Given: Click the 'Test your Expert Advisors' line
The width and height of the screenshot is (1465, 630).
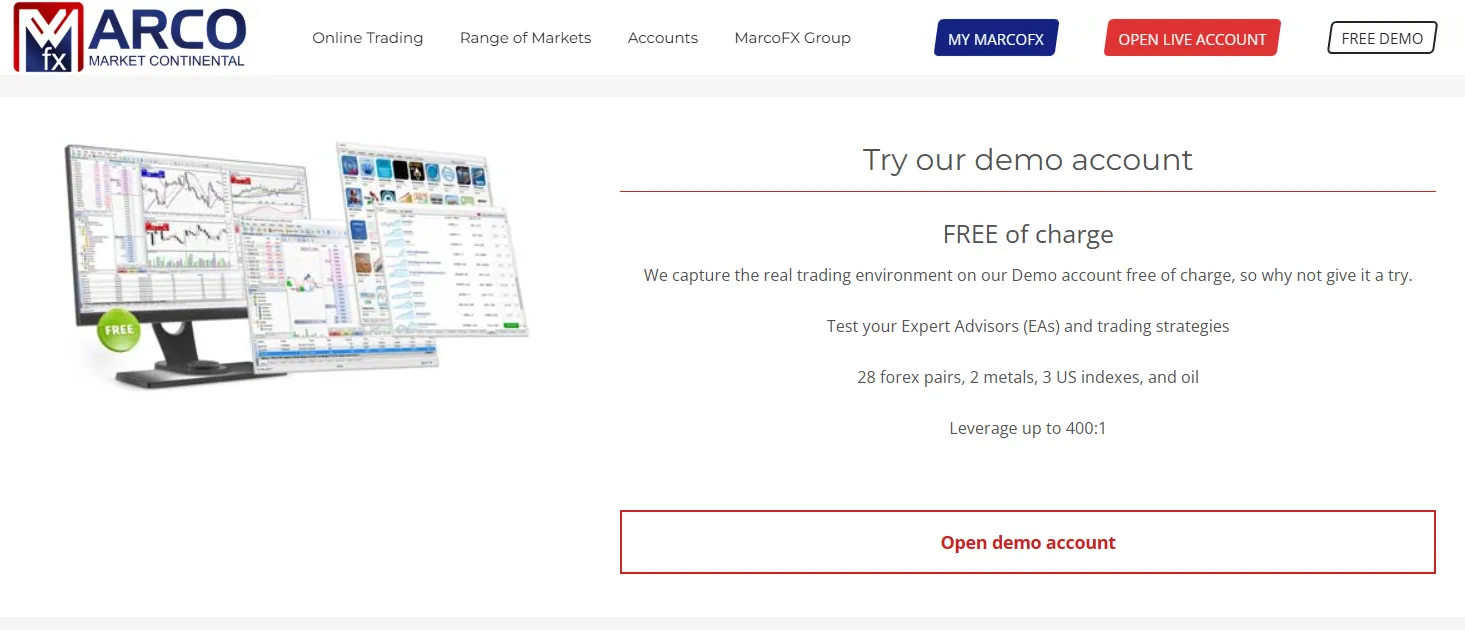Looking at the screenshot, I should pos(1028,326).
